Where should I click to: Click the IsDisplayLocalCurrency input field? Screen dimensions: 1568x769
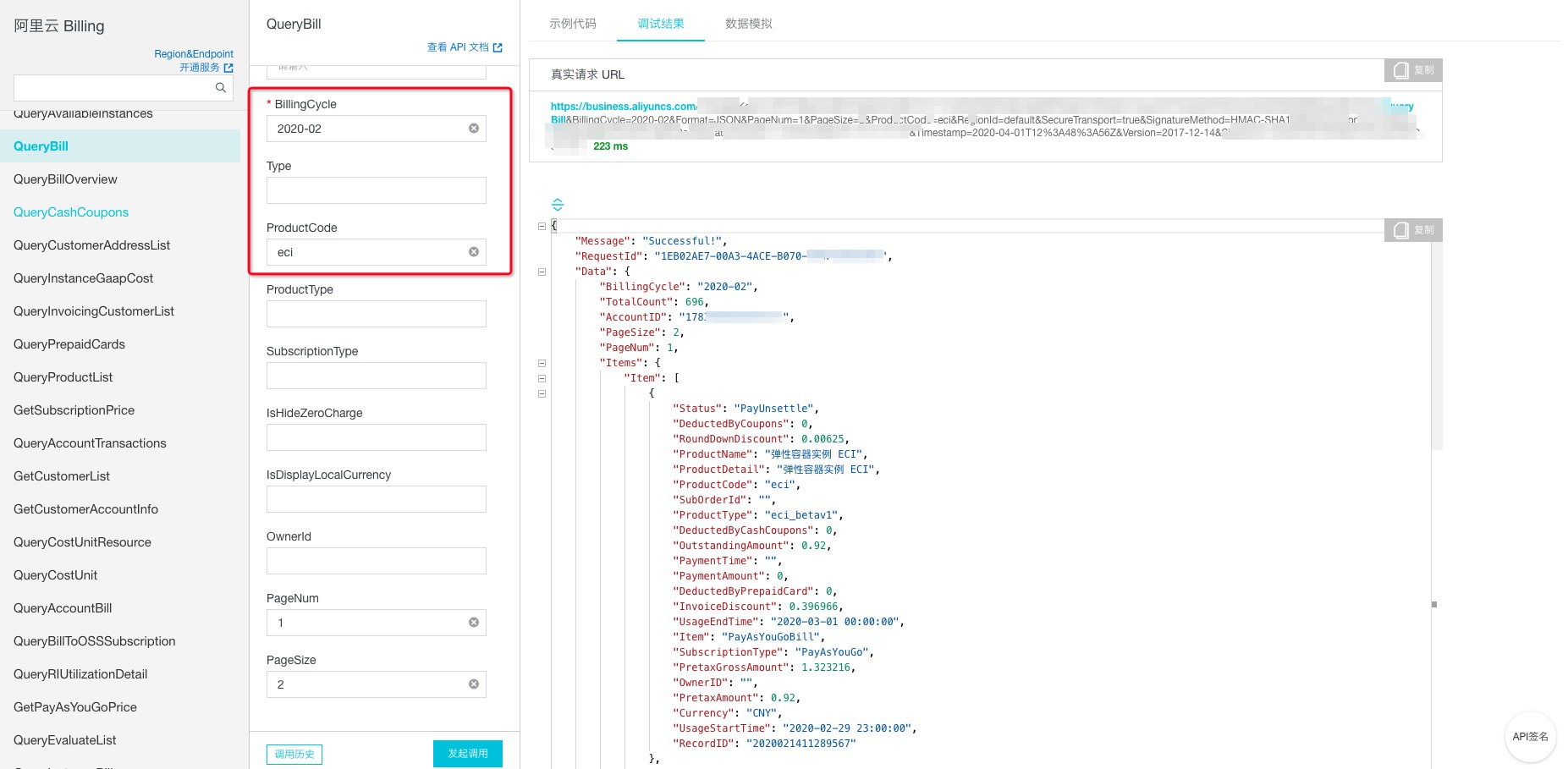coord(377,499)
